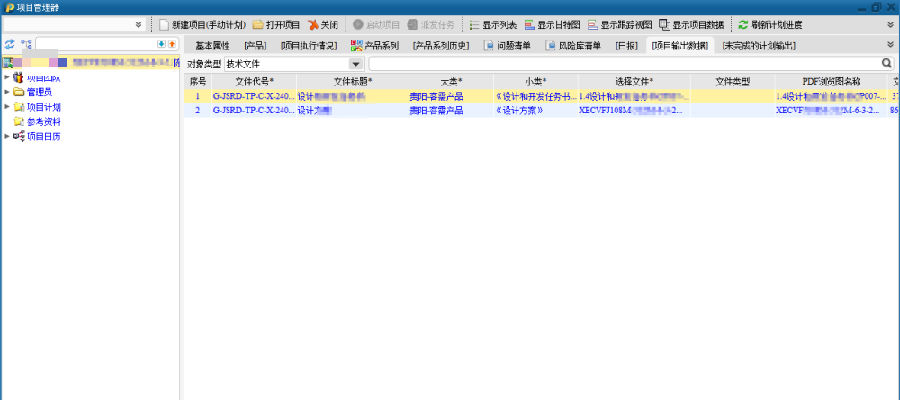
Task: Sort by the 文件标题* column header
Action: [x=352, y=81]
